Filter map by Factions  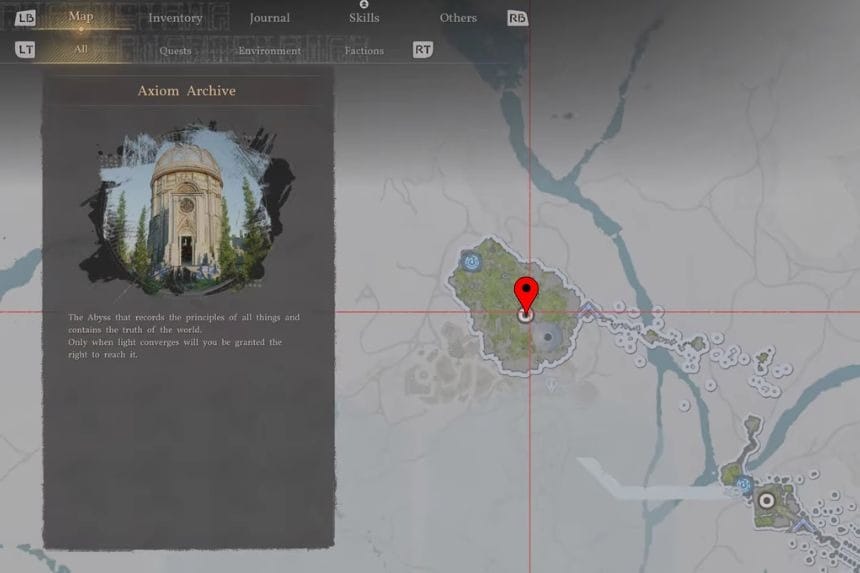[x=364, y=50]
